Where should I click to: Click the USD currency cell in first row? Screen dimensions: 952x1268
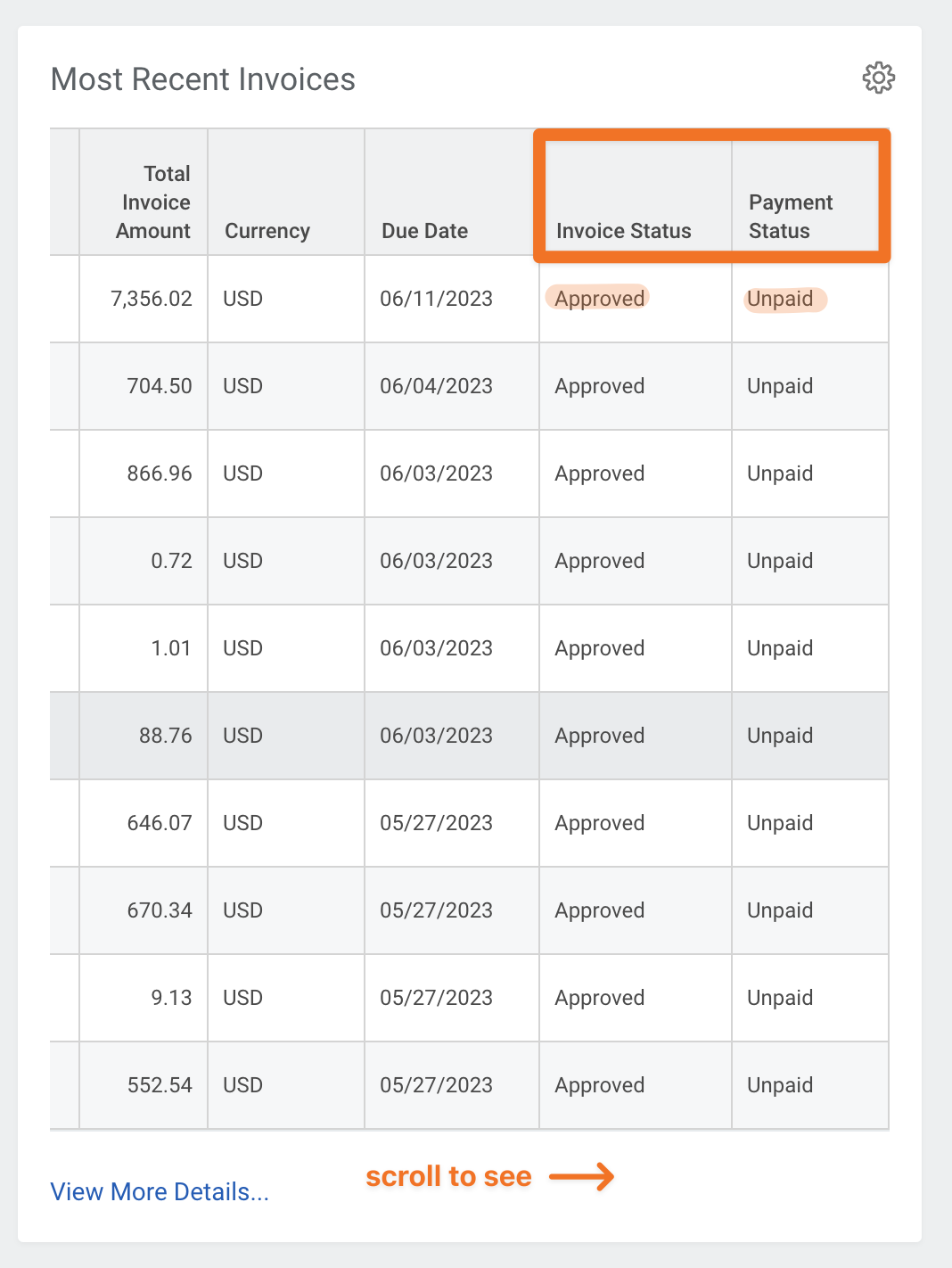click(x=242, y=298)
